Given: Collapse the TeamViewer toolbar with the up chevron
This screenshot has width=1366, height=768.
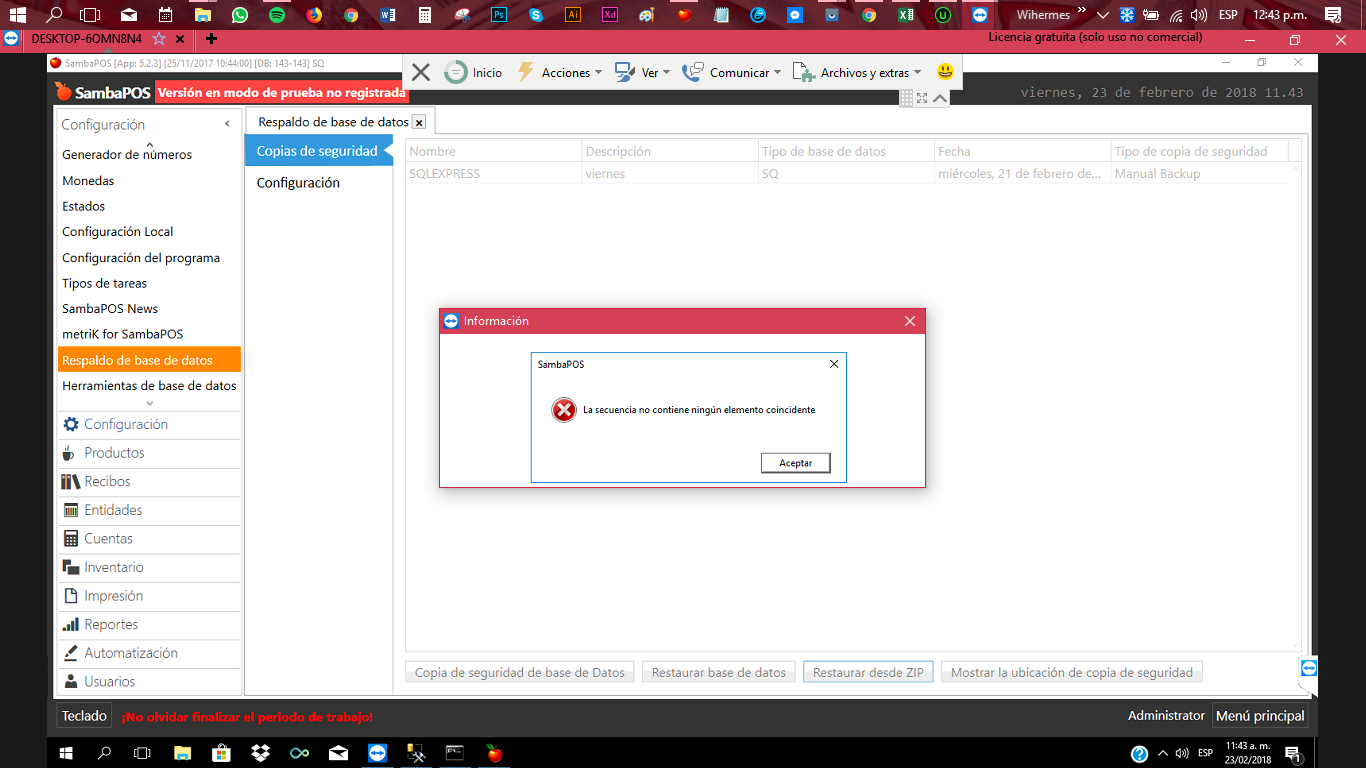Looking at the screenshot, I should [x=940, y=98].
